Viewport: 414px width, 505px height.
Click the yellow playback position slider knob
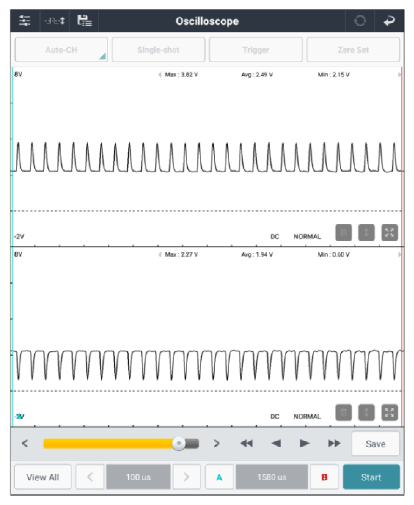click(x=179, y=443)
